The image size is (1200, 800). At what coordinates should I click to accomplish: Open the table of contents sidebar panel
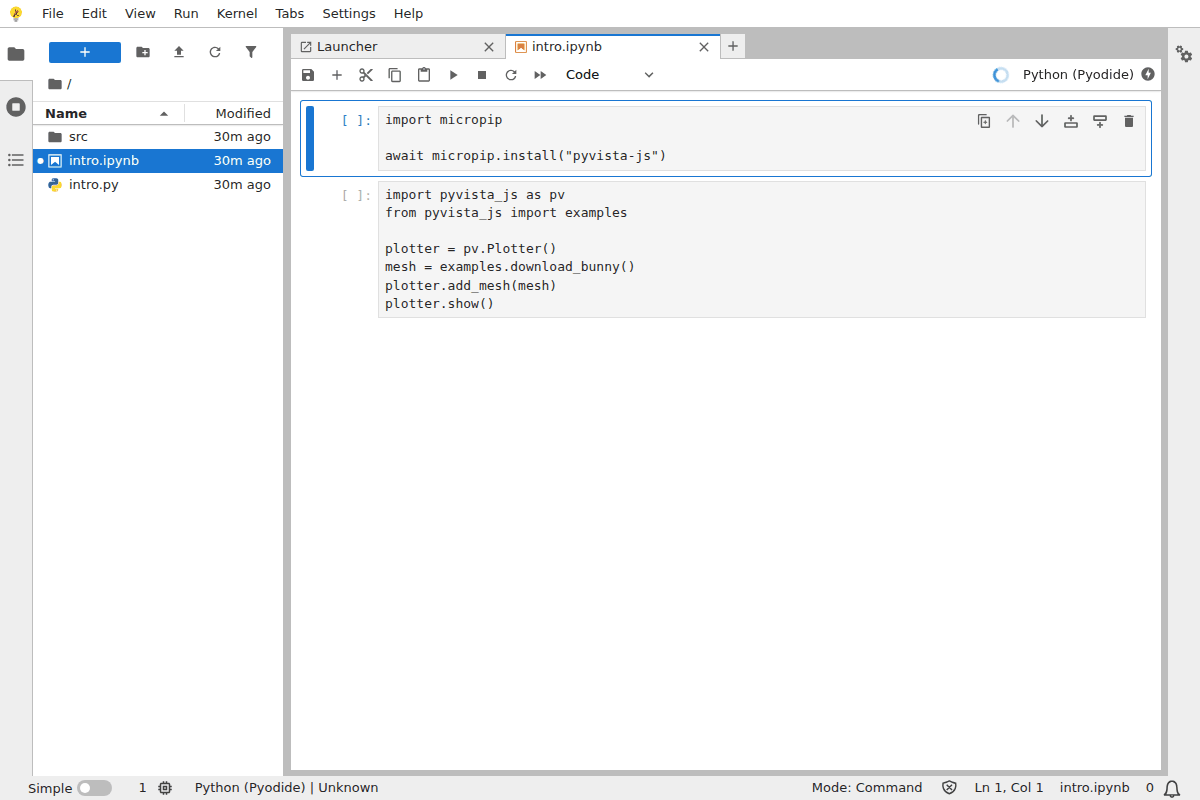point(16,160)
